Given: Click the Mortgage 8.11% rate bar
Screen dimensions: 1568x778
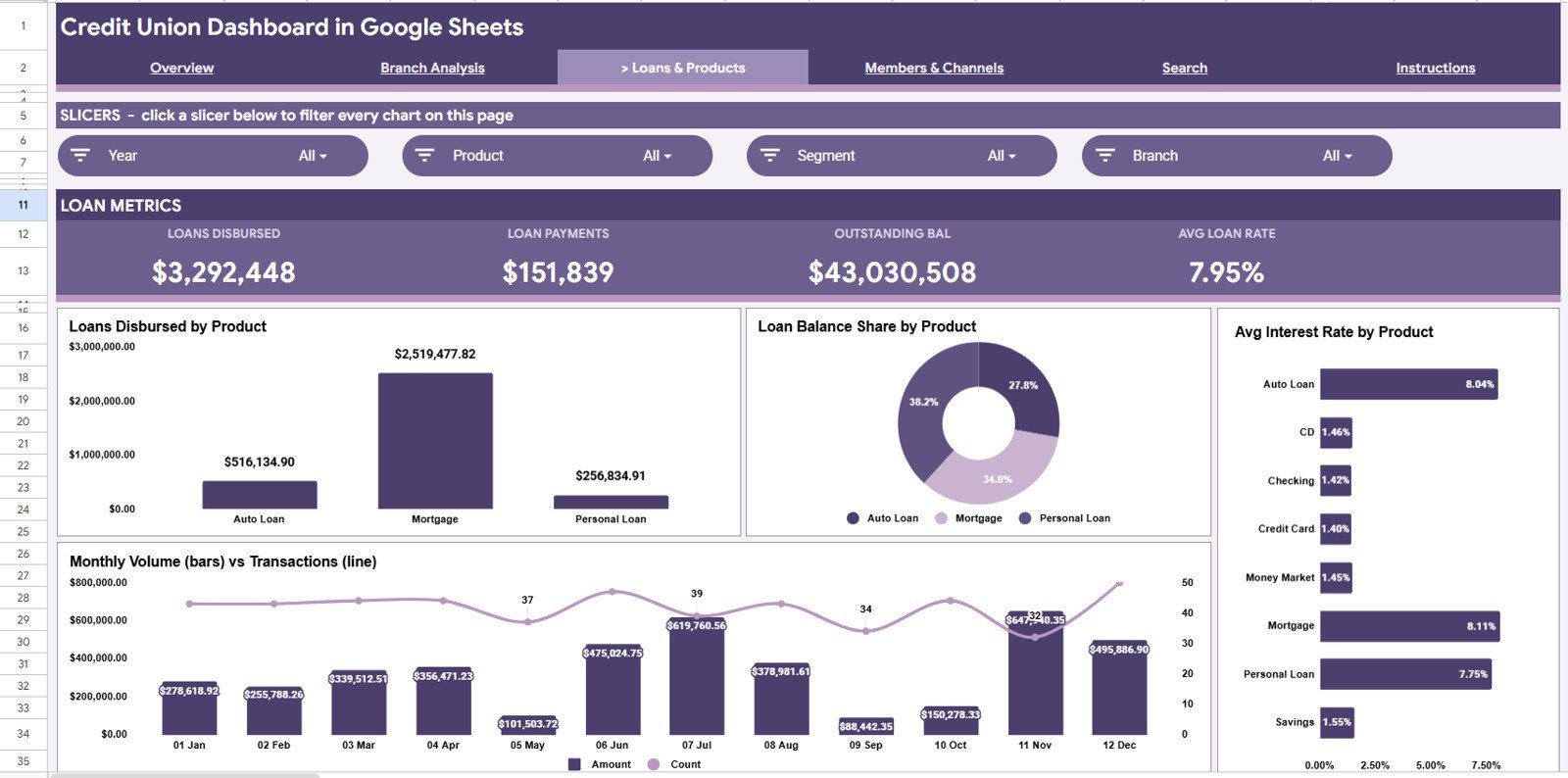Looking at the screenshot, I should click(x=1409, y=626).
